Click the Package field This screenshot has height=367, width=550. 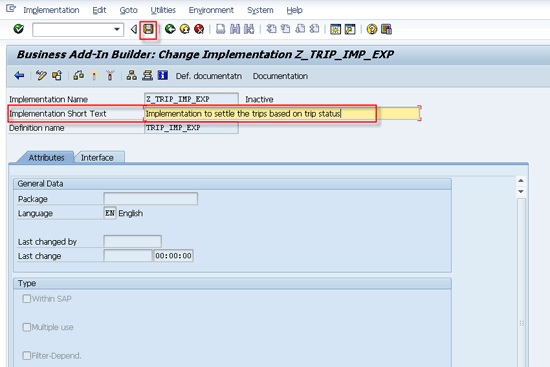(150, 199)
